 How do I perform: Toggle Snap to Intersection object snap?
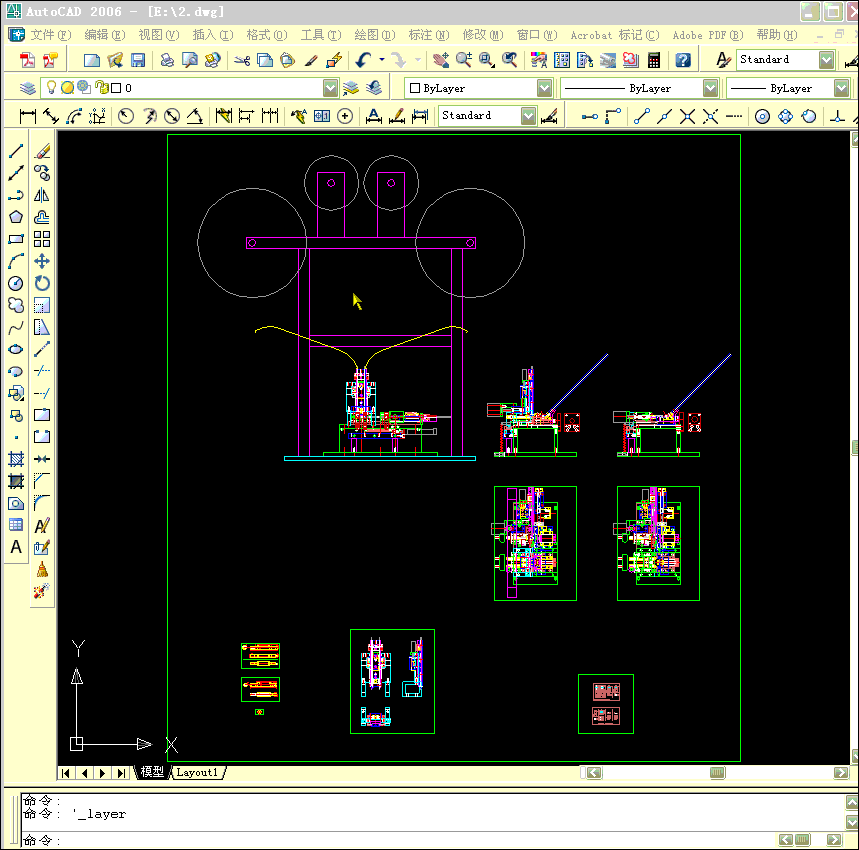pyautogui.click(x=687, y=116)
